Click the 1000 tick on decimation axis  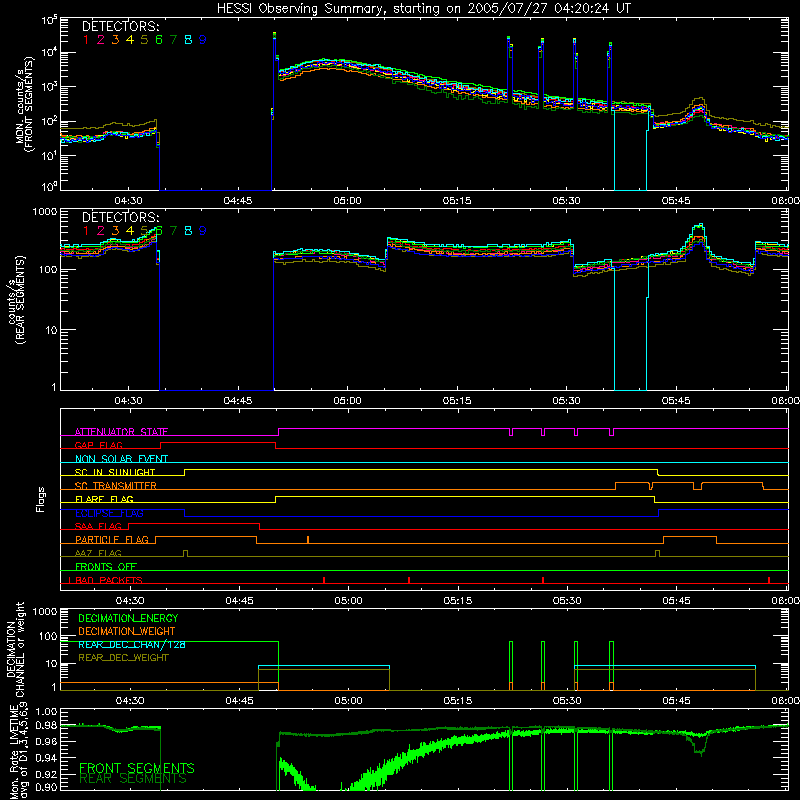(x=45, y=612)
